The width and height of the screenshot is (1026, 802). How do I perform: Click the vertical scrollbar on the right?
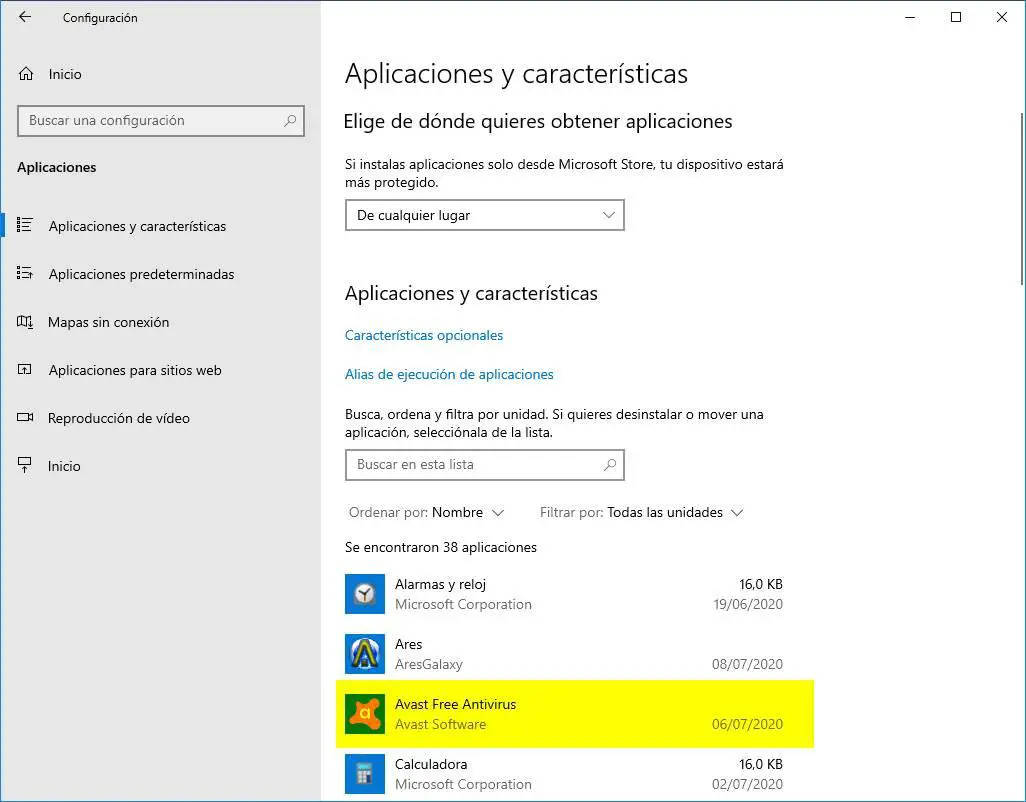(x=1021, y=200)
